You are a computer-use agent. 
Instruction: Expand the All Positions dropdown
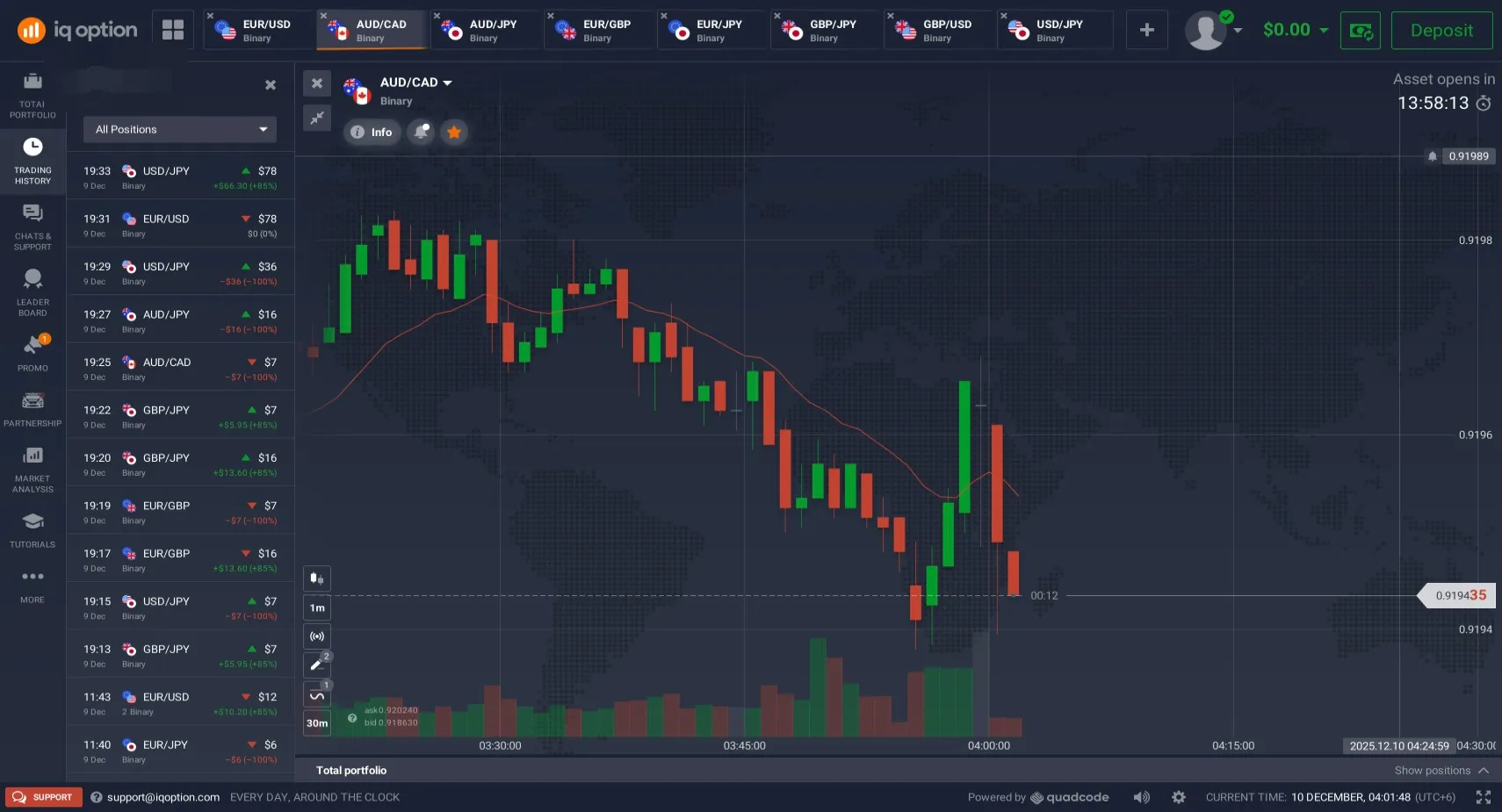tap(180, 129)
